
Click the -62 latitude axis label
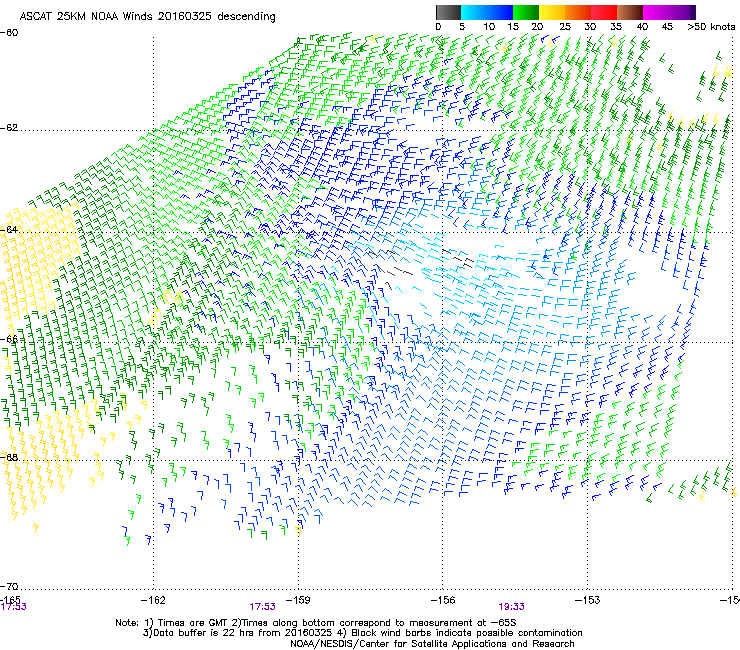9,128
